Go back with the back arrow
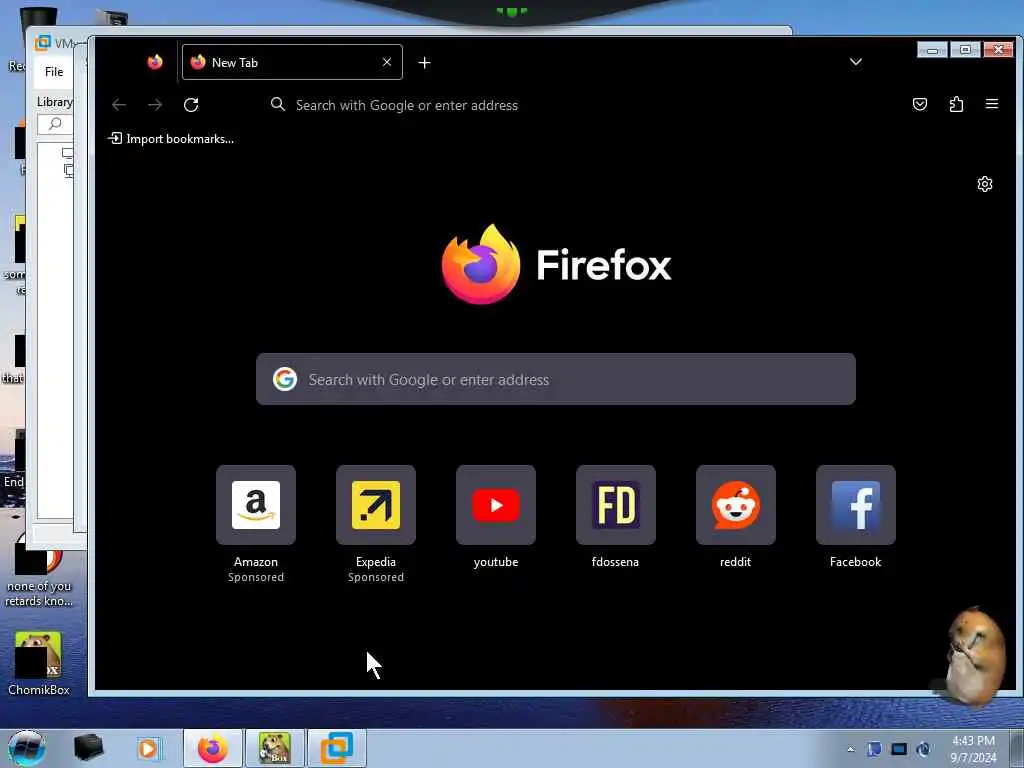Viewport: 1024px width, 768px height. (x=119, y=104)
